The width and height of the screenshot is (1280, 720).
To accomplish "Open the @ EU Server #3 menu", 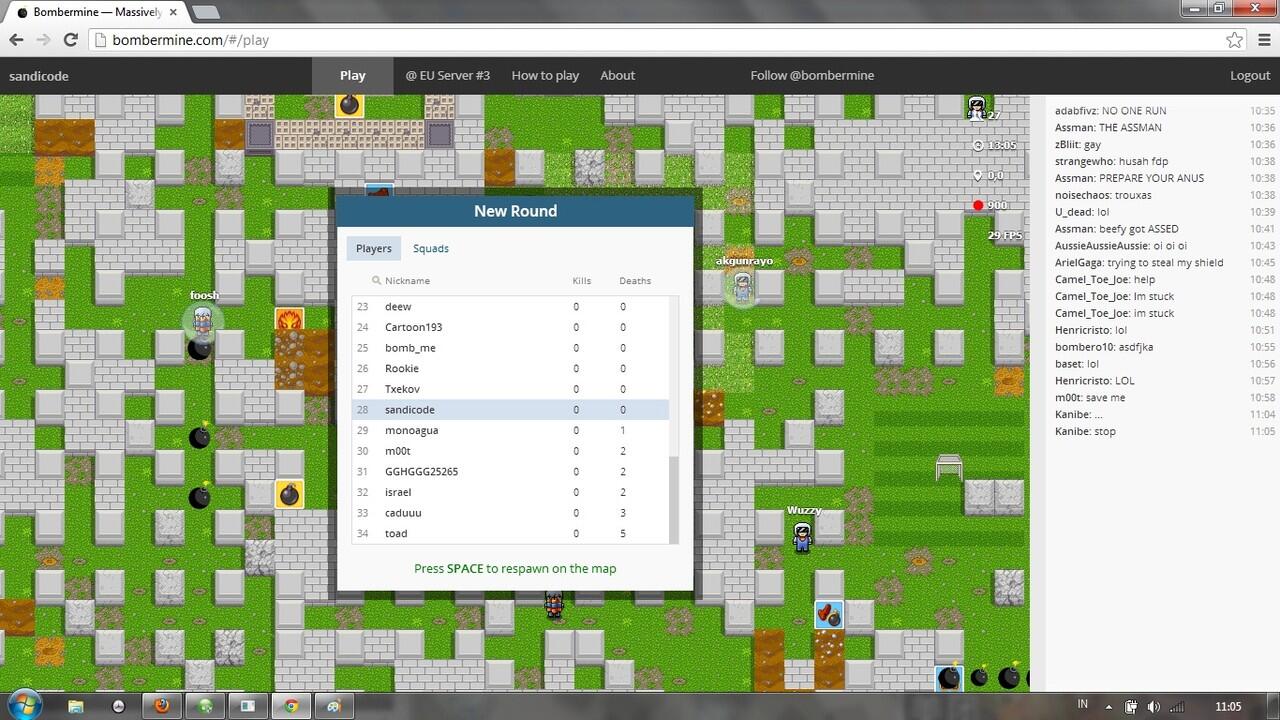I will [447, 76].
